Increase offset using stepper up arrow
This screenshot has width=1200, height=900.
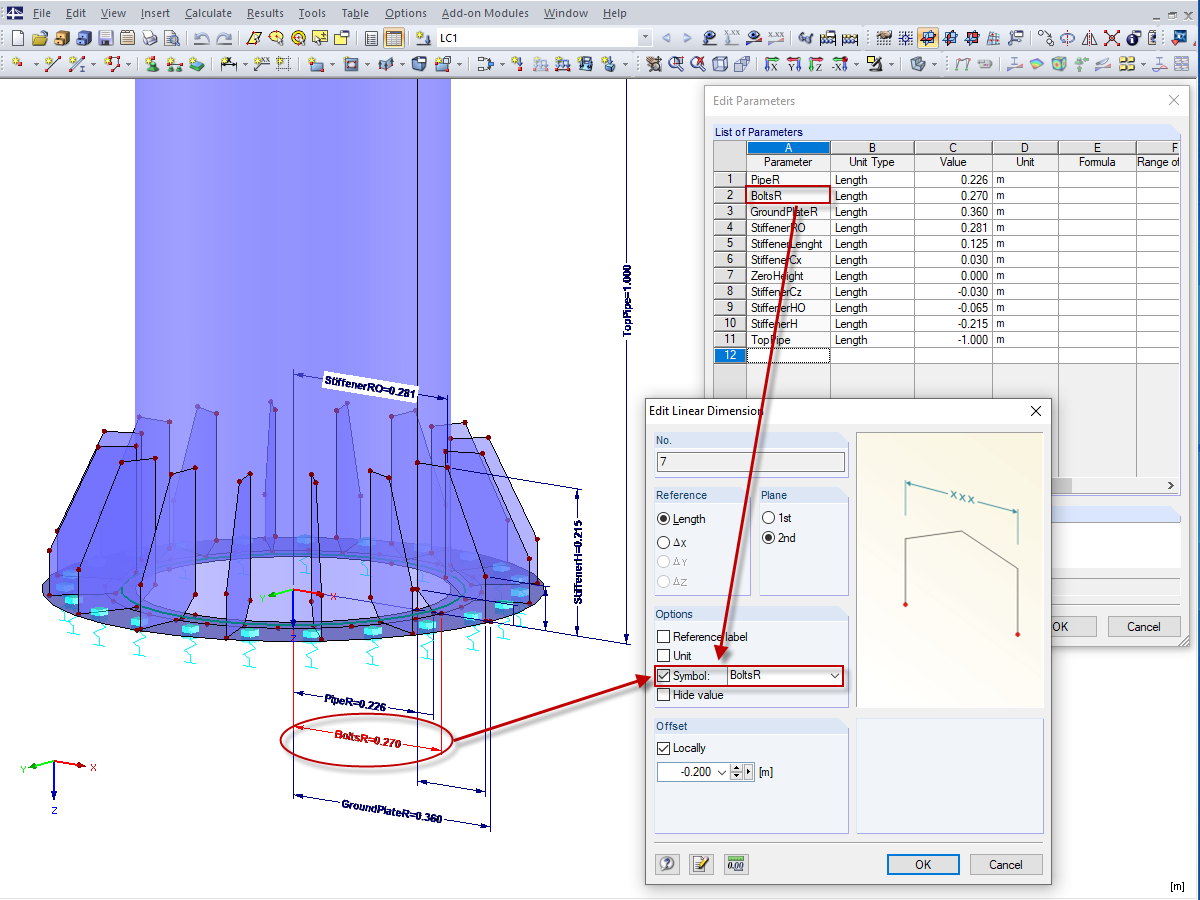click(737, 768)
